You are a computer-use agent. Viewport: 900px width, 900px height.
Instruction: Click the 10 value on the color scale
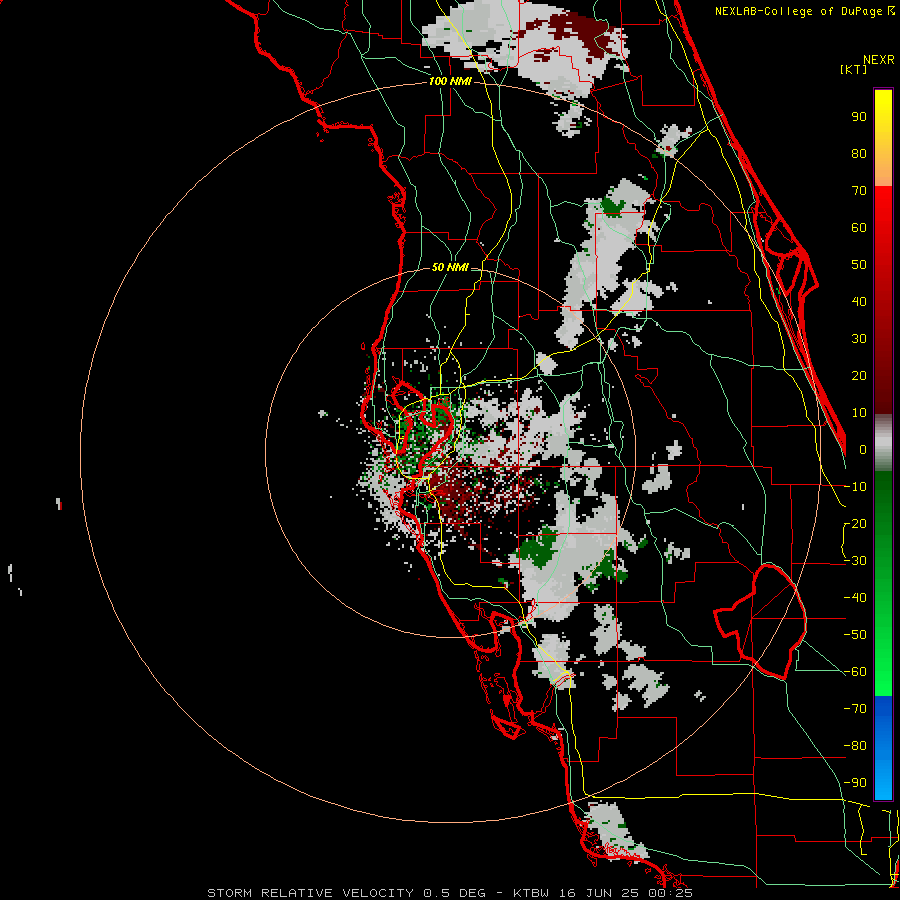pos(859,413)
